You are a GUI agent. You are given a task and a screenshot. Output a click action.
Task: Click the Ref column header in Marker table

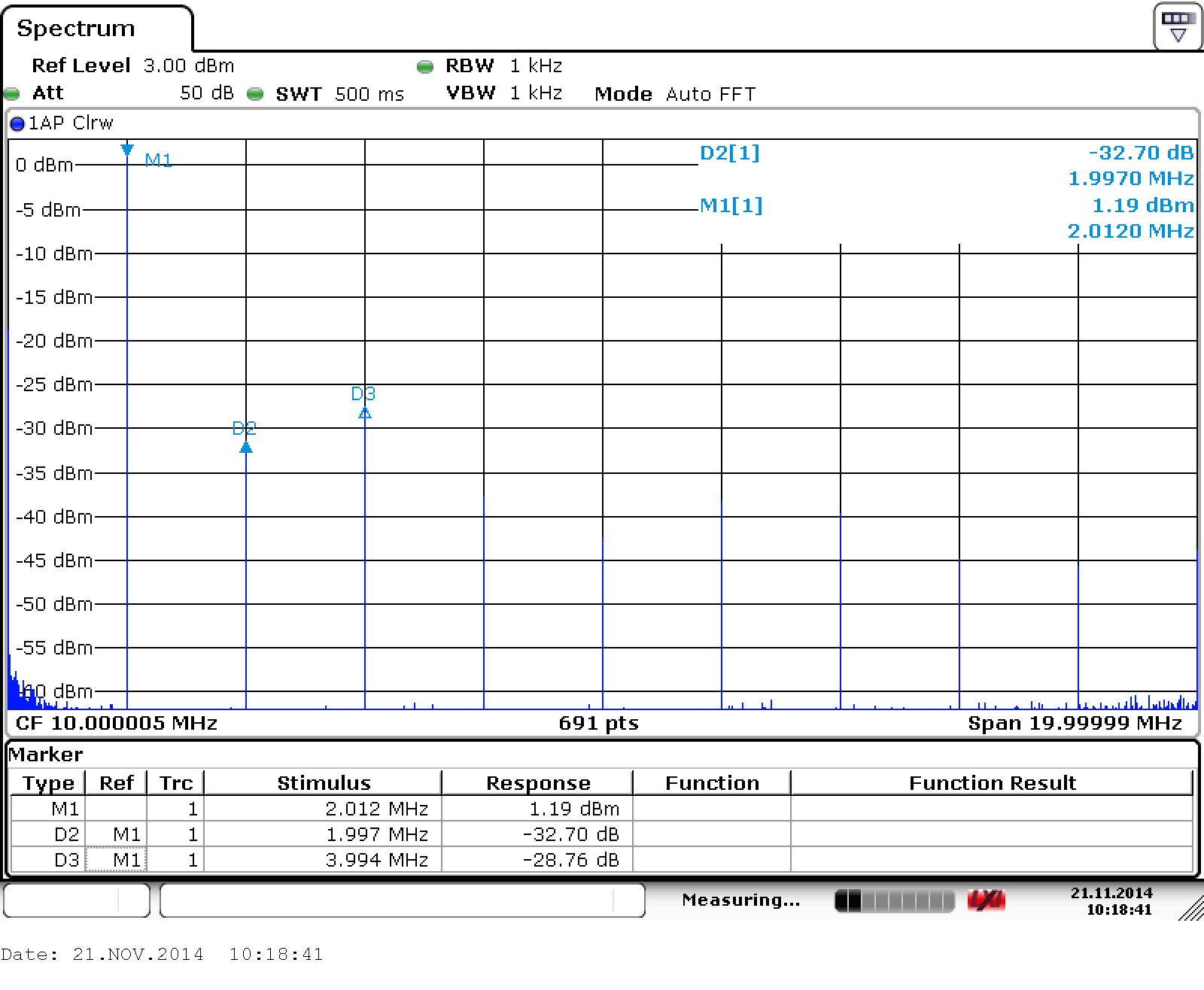(x=117, y=783)
